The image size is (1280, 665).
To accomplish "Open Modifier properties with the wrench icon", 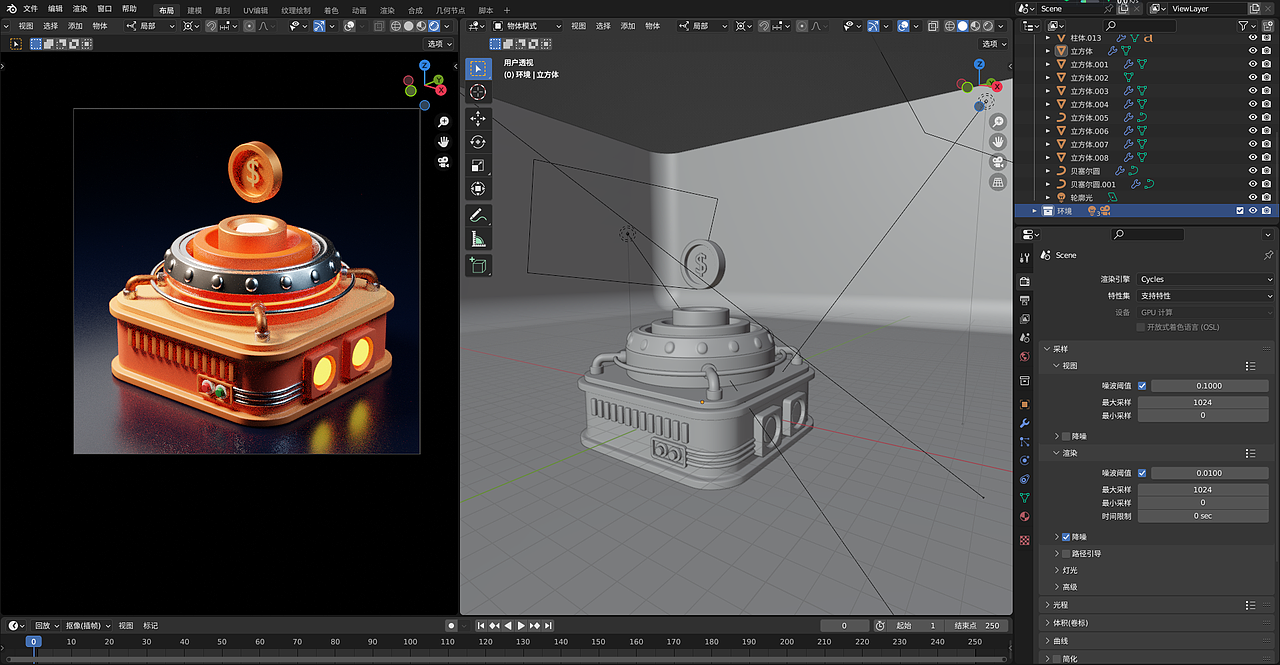I will (x=1024, y=424).
